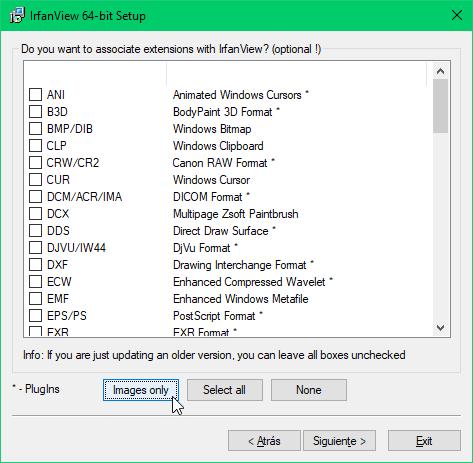Tick the CRW/CR2 checkbox

(x=35, y=162)
